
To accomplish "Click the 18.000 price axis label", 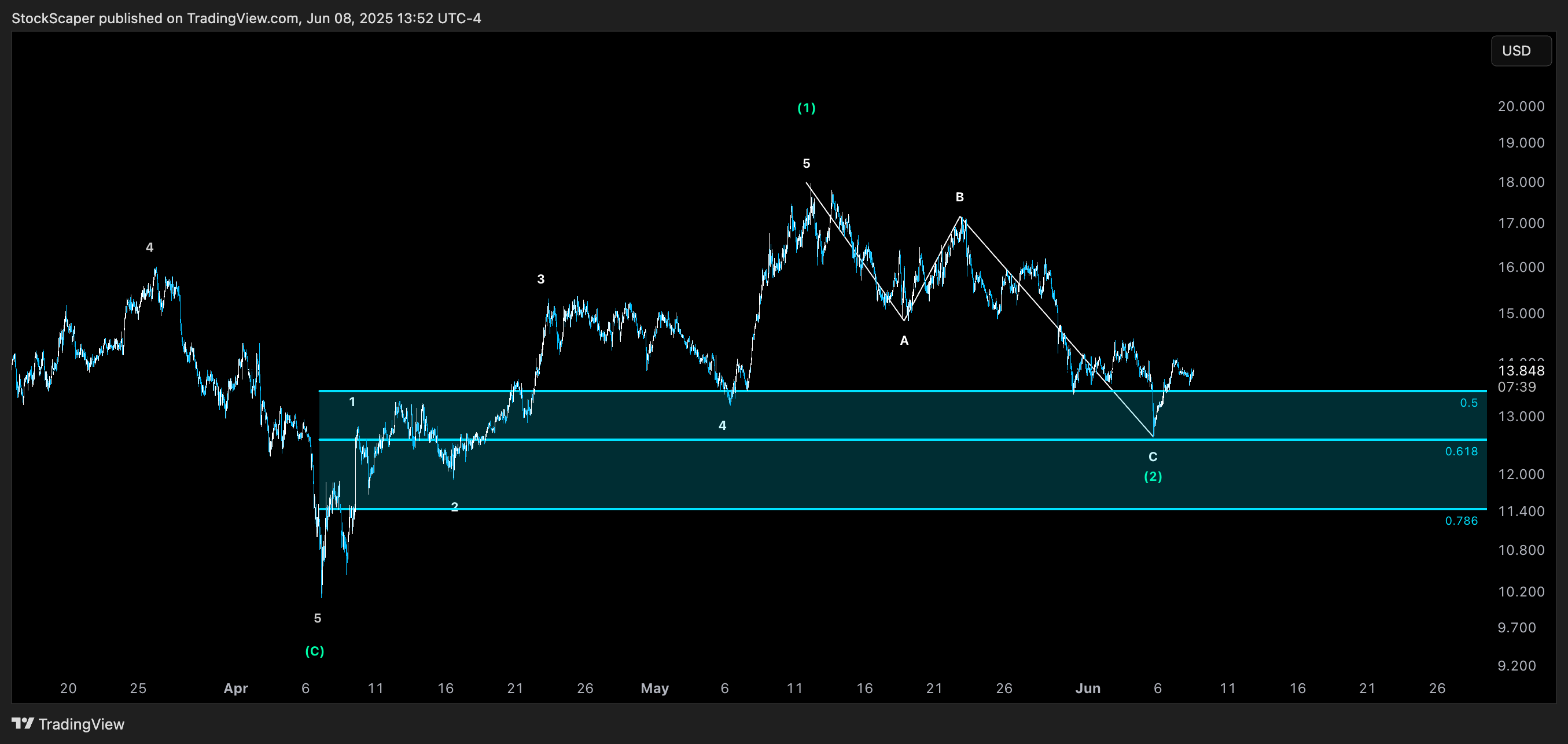I will coord(1521,182).
